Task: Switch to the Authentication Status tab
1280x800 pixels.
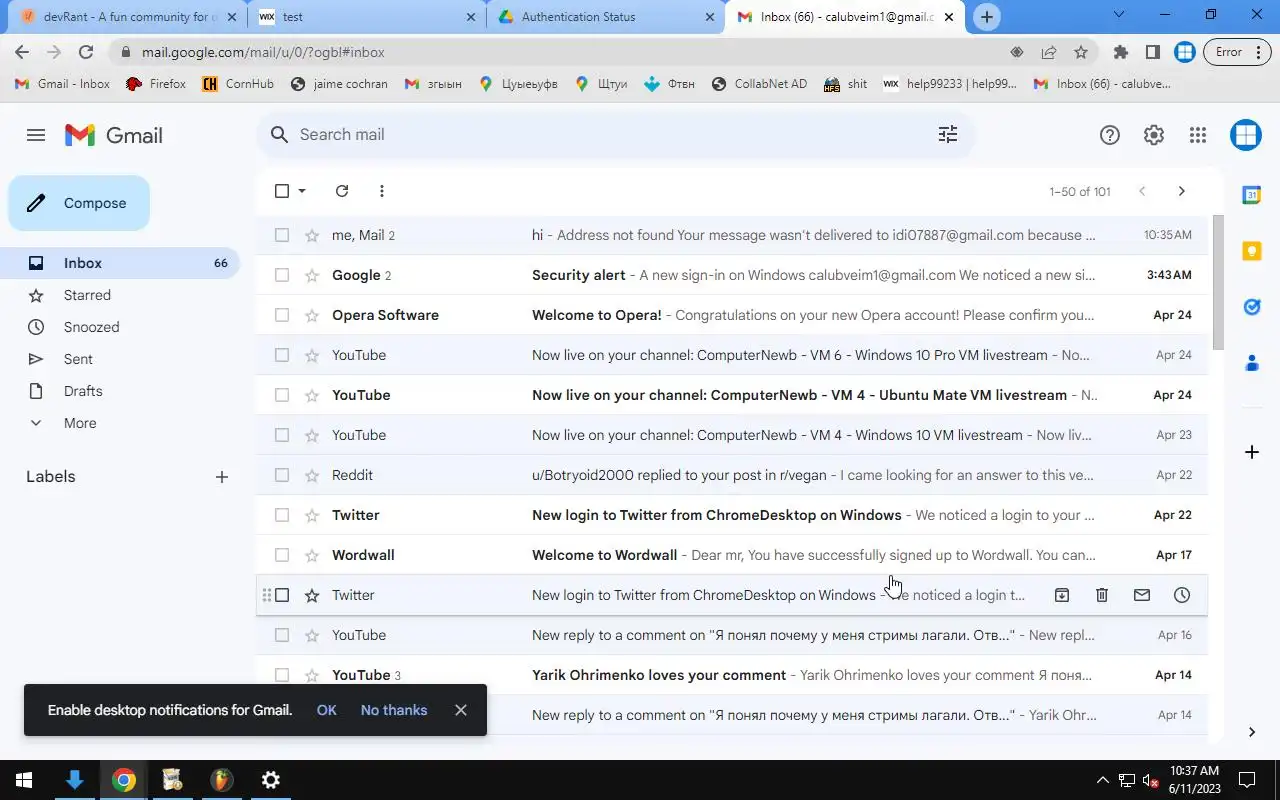Action: coord(606,17)
